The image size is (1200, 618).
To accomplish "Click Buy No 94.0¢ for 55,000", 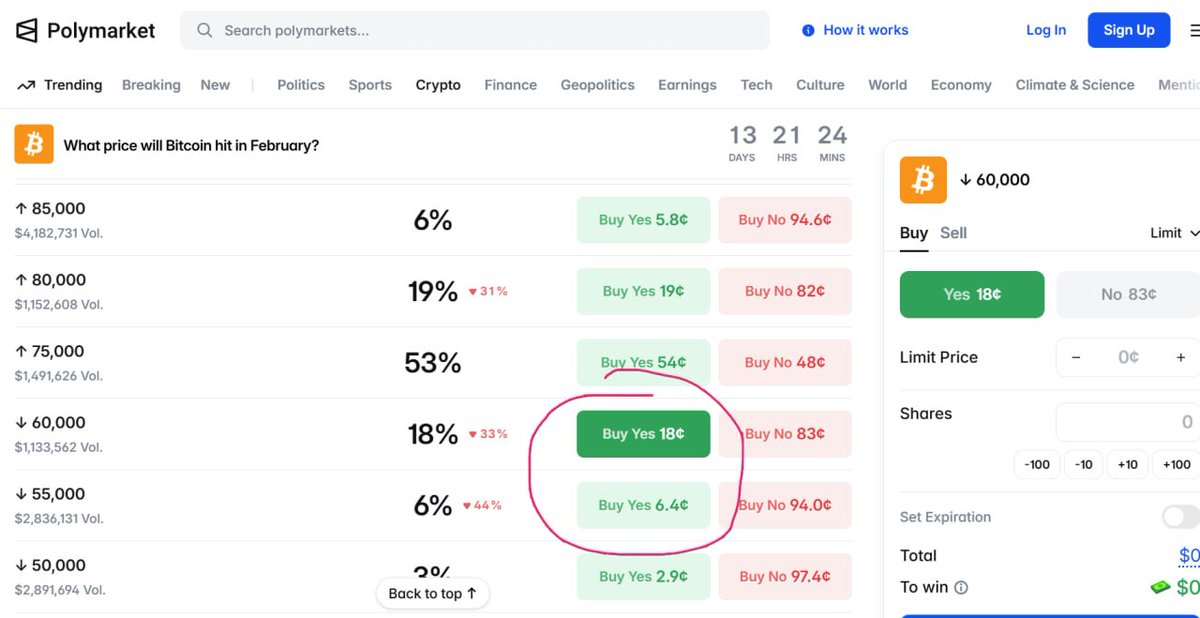I will click(x=785, y=505).
